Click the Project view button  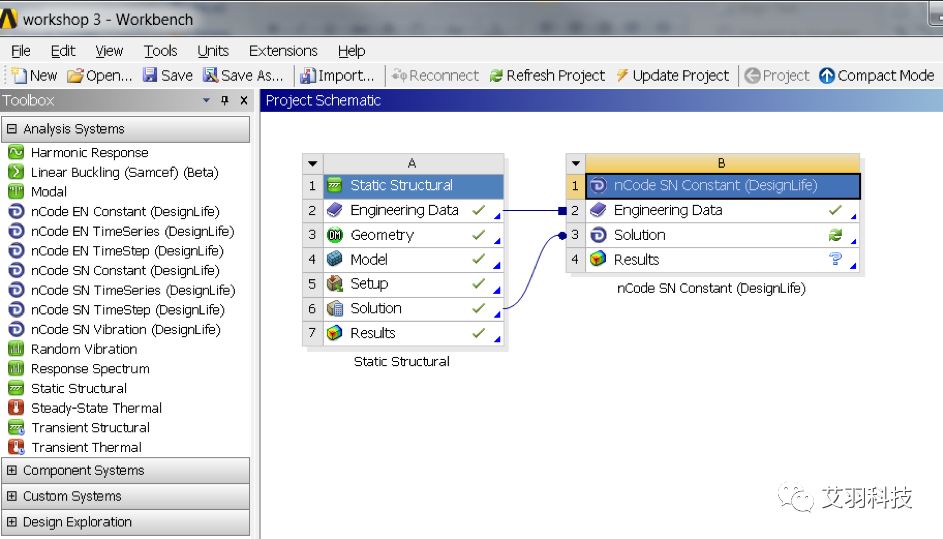click(777, 76)
